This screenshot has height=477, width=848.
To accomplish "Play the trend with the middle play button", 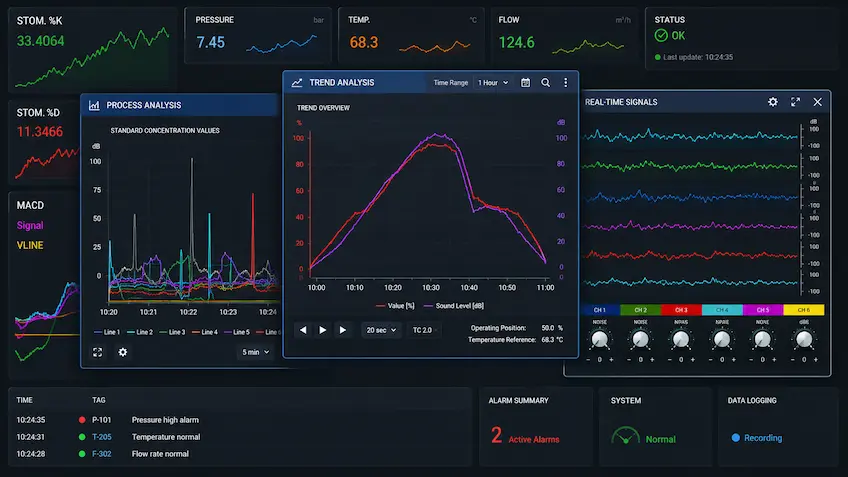I will pyautogui.click(x=323, y=330).
